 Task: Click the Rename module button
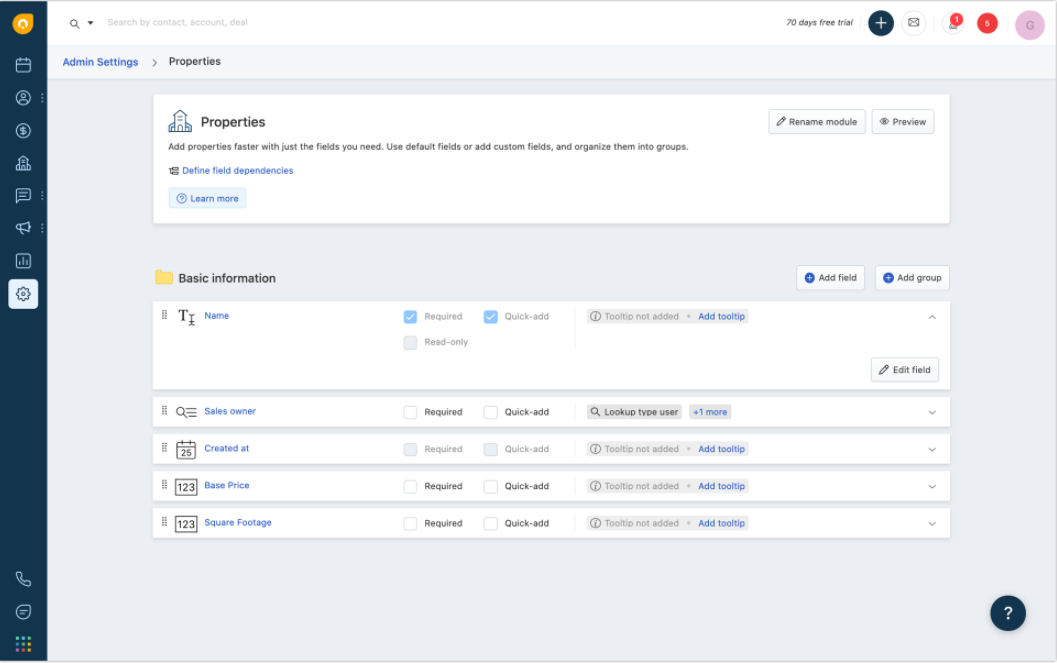816,122
